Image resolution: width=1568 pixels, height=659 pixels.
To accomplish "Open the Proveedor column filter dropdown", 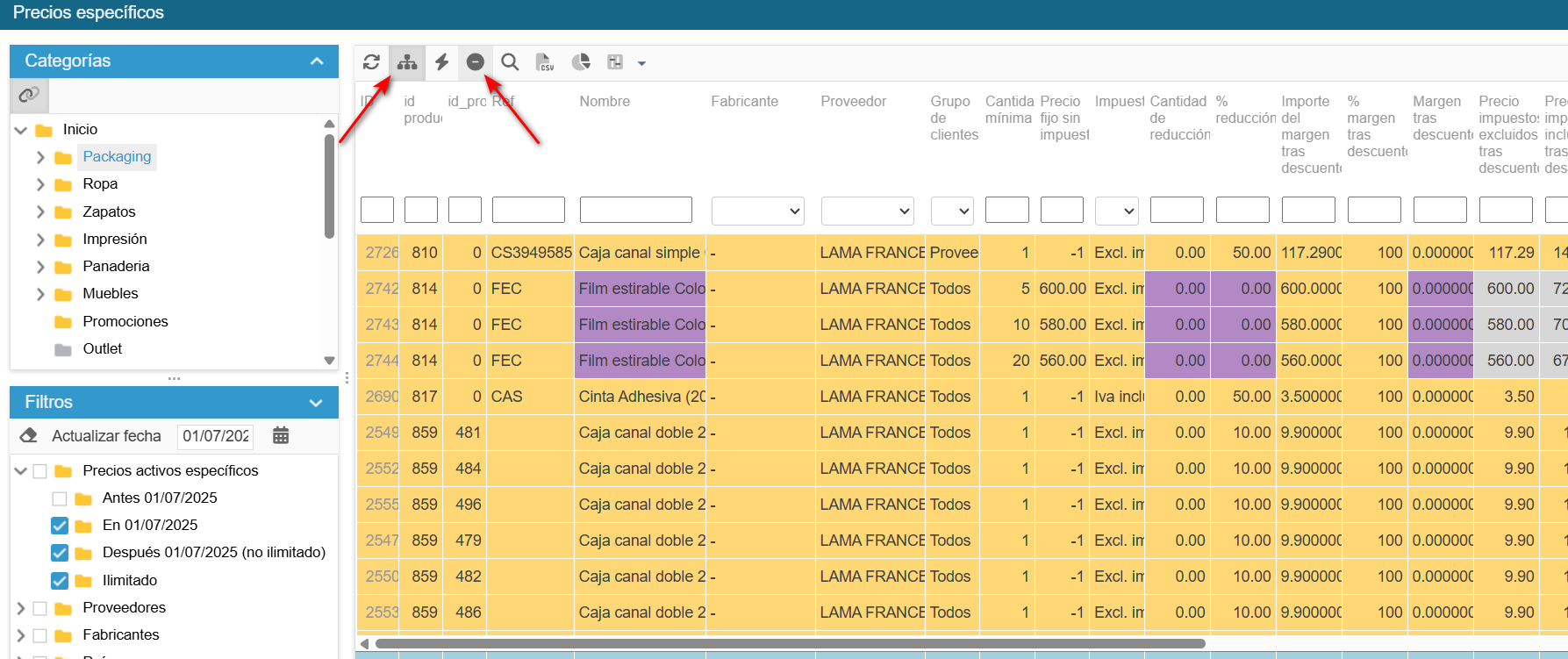I will tap(867, 211).
